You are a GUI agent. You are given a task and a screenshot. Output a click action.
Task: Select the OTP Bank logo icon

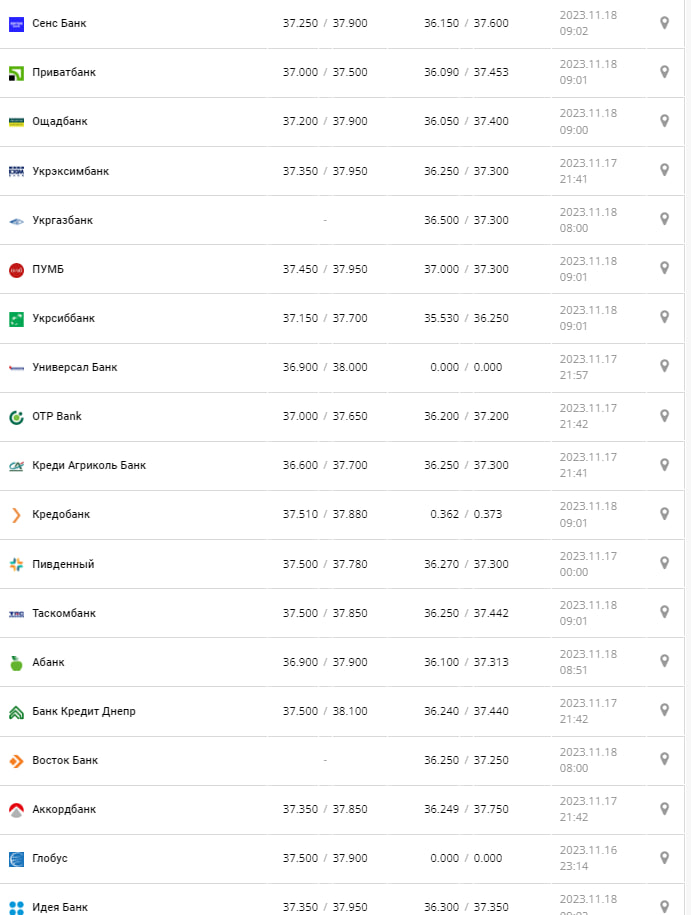(x=16, y=417)
